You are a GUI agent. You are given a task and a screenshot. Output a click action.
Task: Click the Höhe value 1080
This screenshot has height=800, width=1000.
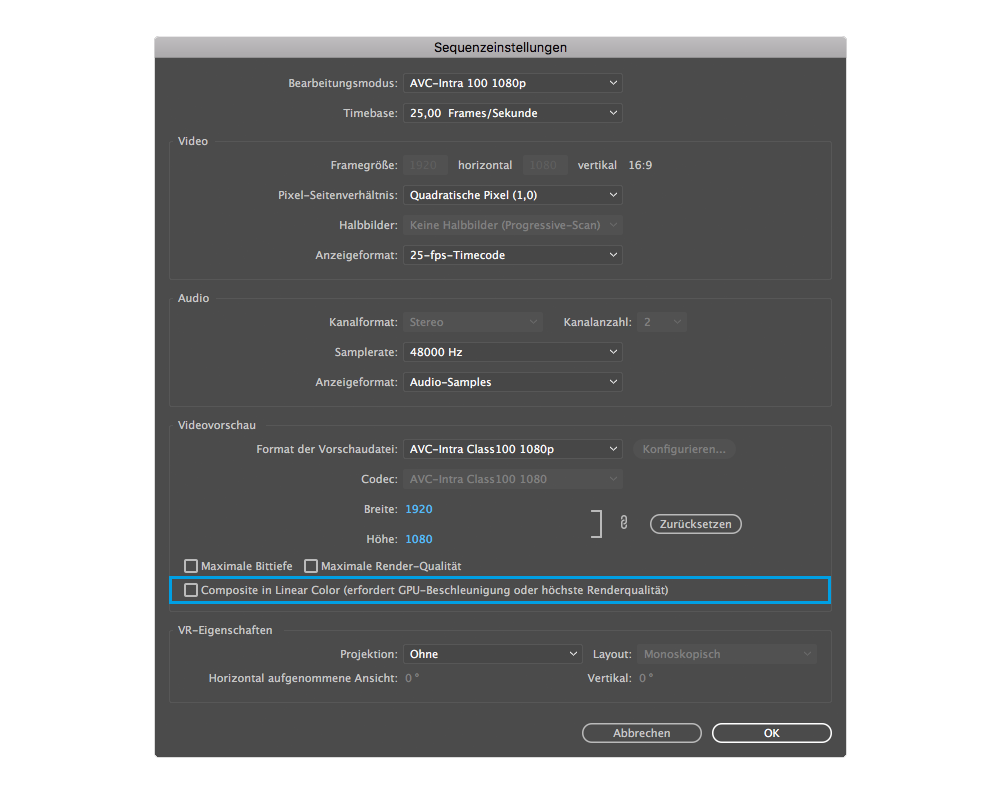[x=419, y=539]
